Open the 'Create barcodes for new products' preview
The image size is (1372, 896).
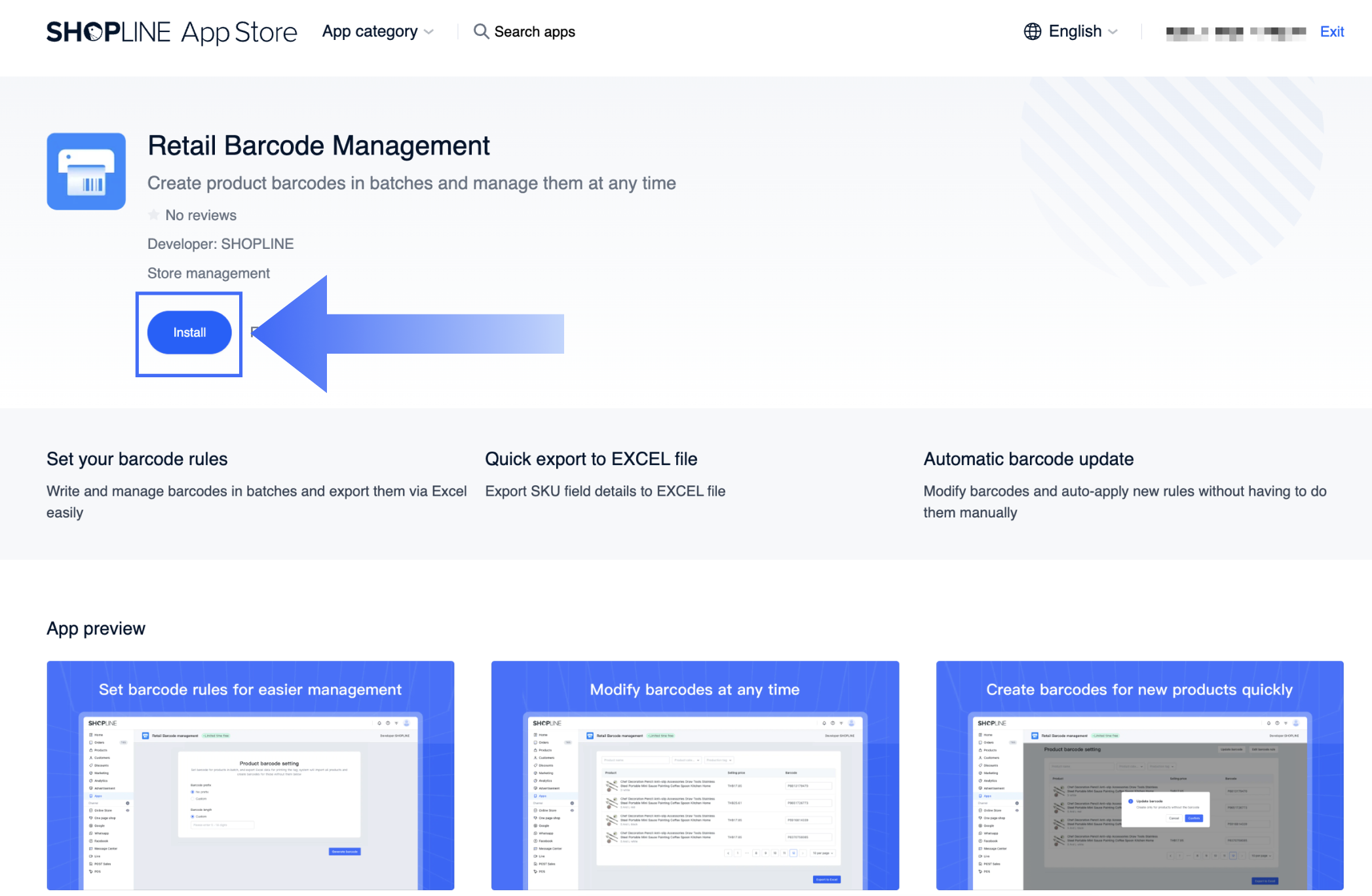[x=1139, y=775]
